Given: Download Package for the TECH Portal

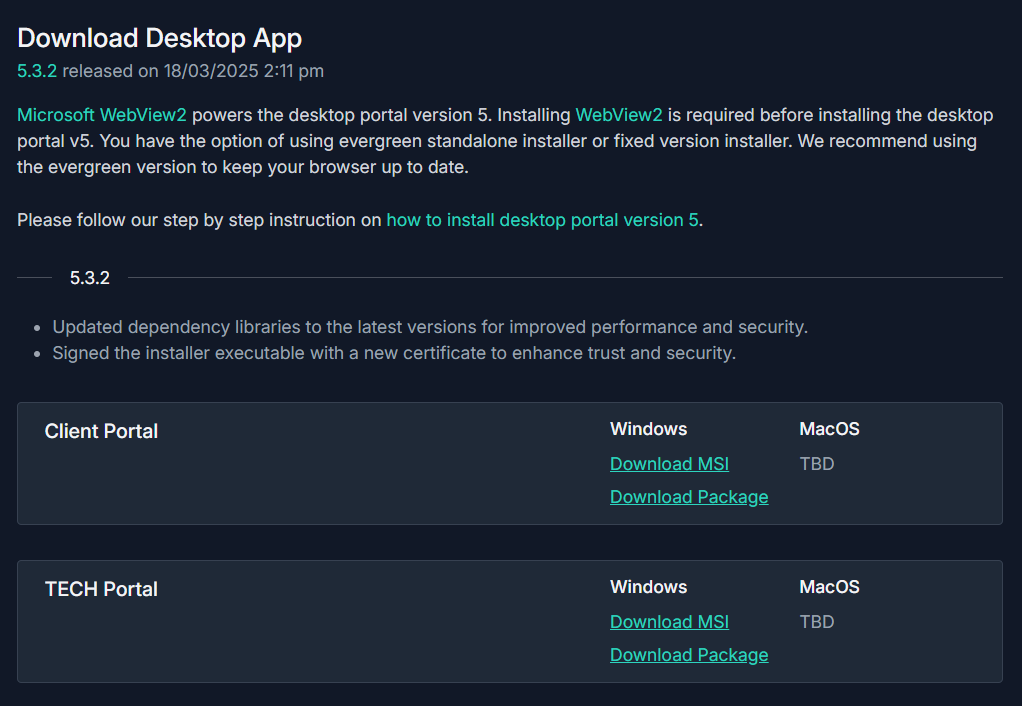Looking at the screenshot, I should tap(689, 655).
